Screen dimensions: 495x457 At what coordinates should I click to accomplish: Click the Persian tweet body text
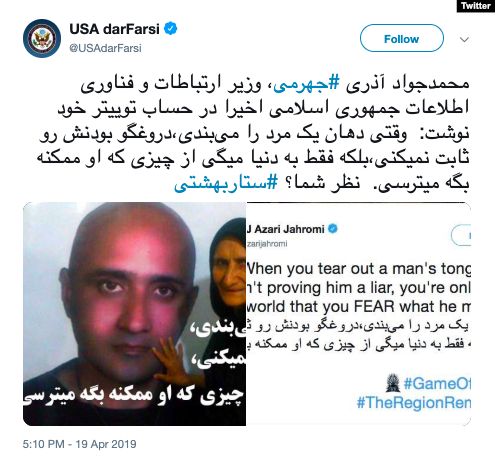[253, 134]
